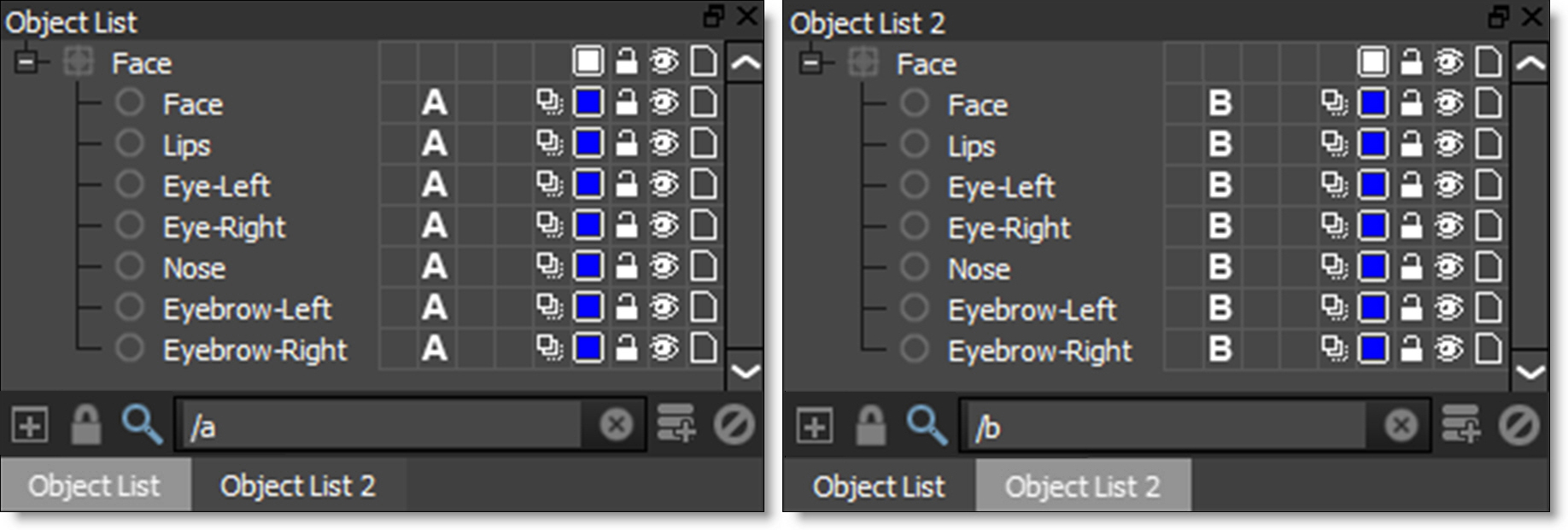
Task: Click the padlock icon beside the /b search field
Action: pyautogui.click(x=870, y=424)
